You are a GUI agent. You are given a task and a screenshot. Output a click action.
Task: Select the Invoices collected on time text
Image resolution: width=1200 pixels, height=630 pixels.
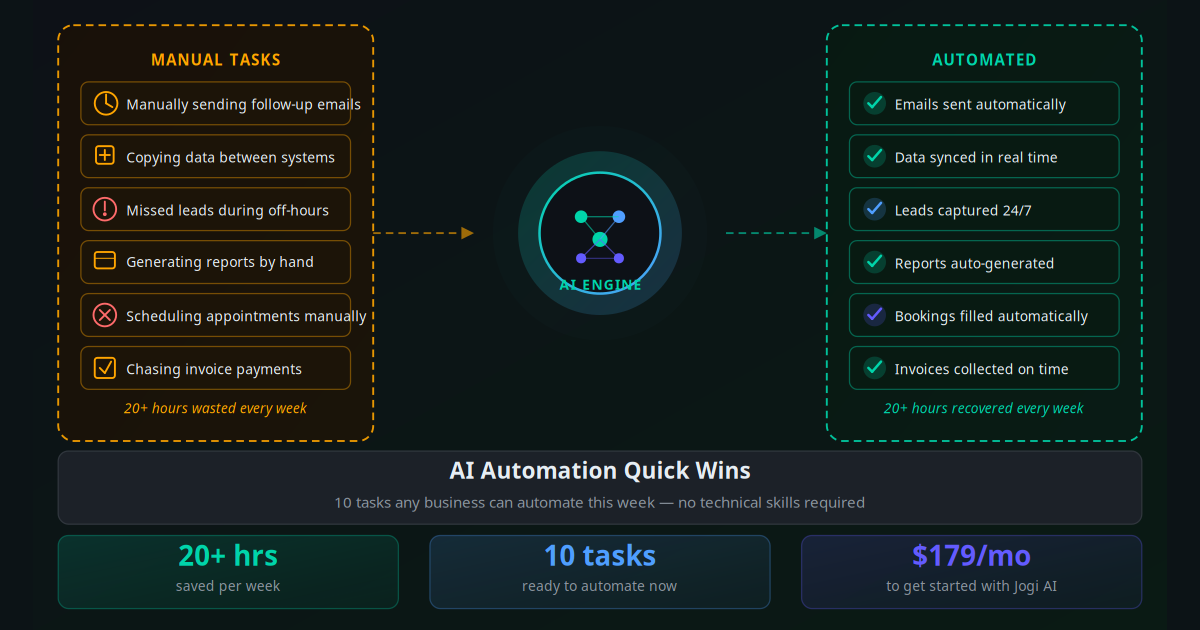tap(982, 369)
